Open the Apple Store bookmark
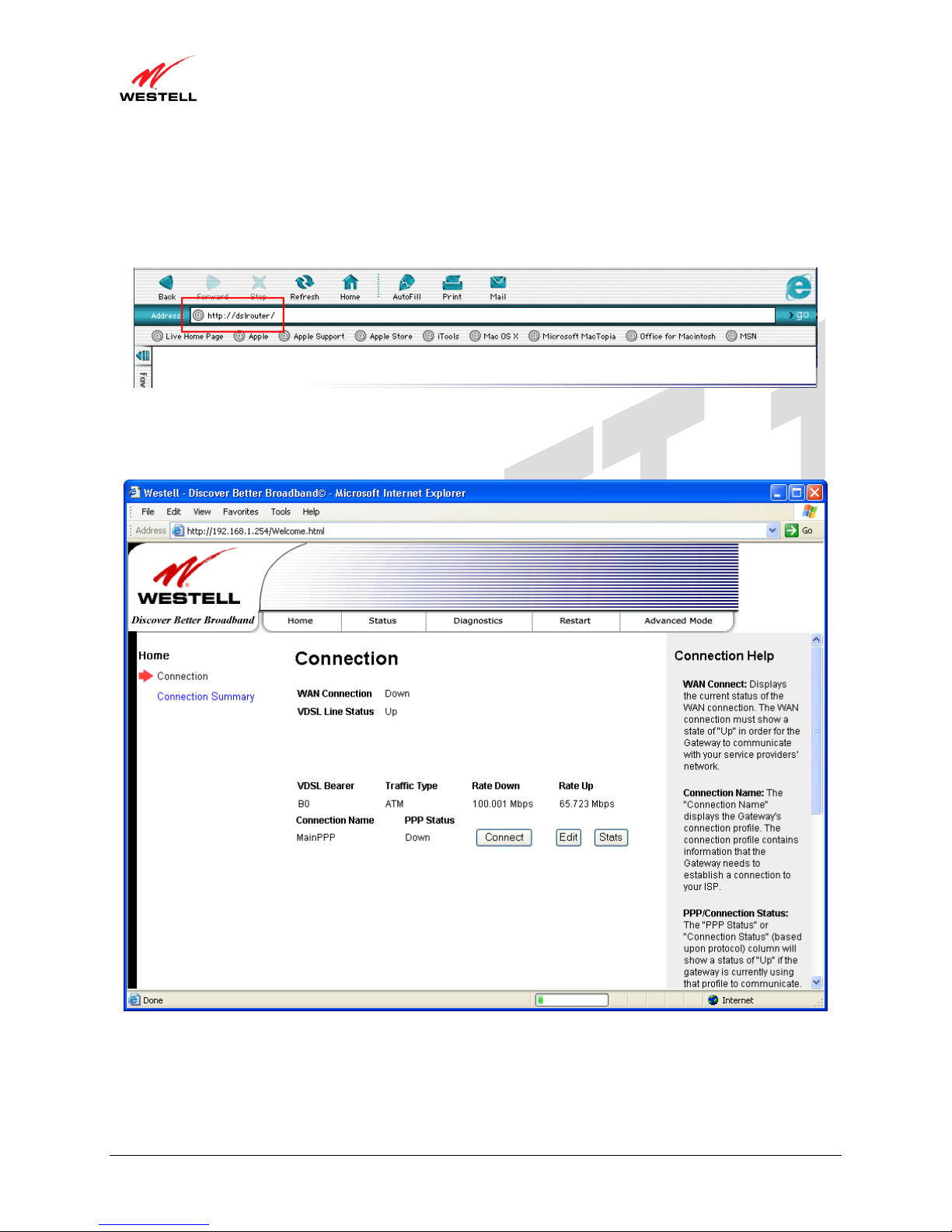The image size is (952, 1232). [384, 337]
